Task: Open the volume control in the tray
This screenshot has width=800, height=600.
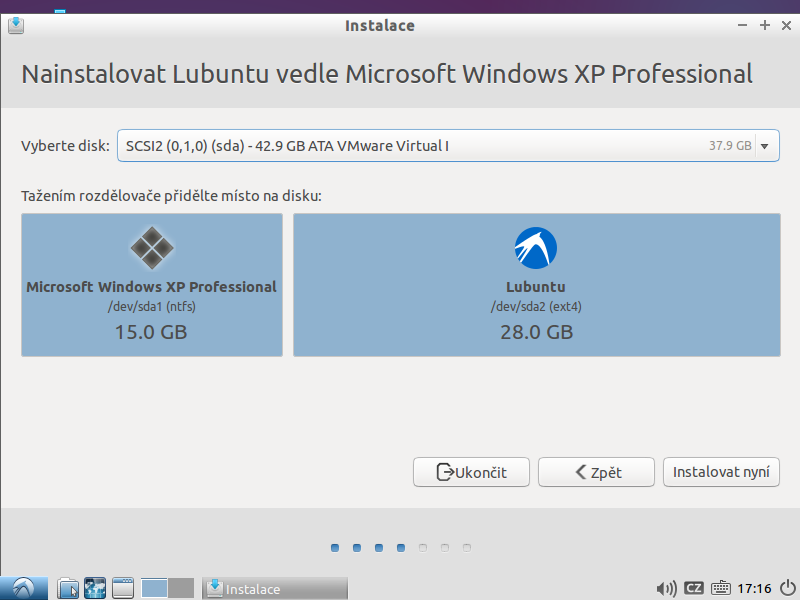Action: (x=666, y=588)
